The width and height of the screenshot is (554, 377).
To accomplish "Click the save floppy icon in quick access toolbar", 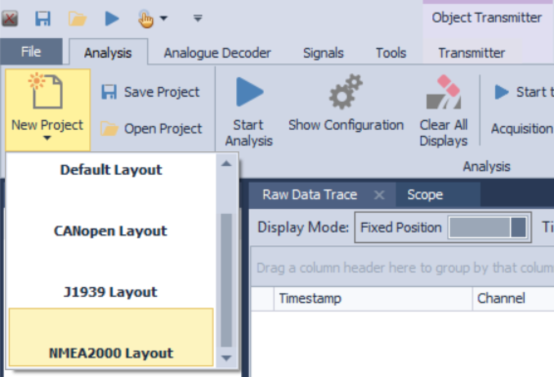I will point(43,18).
